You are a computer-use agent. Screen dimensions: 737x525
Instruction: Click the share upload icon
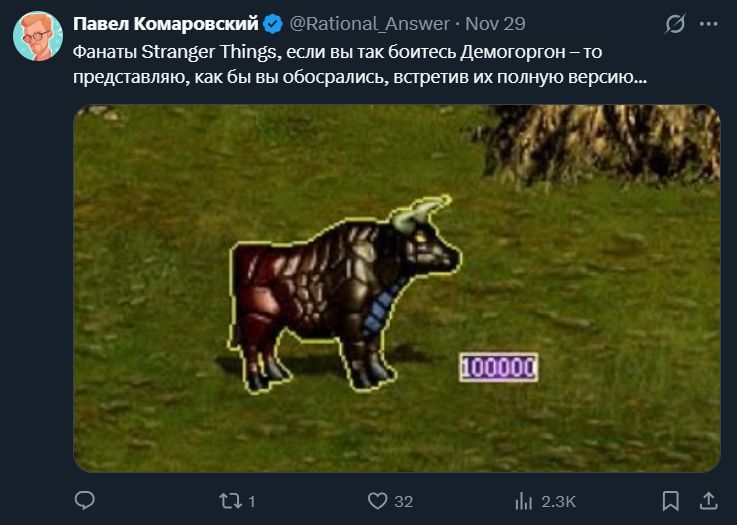(708, 501)
